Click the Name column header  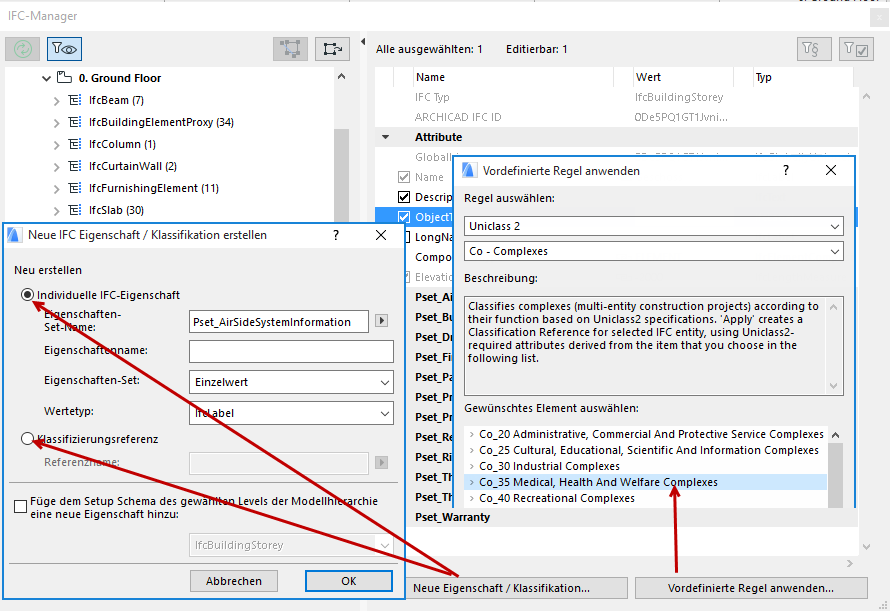[x=513, y=77]
